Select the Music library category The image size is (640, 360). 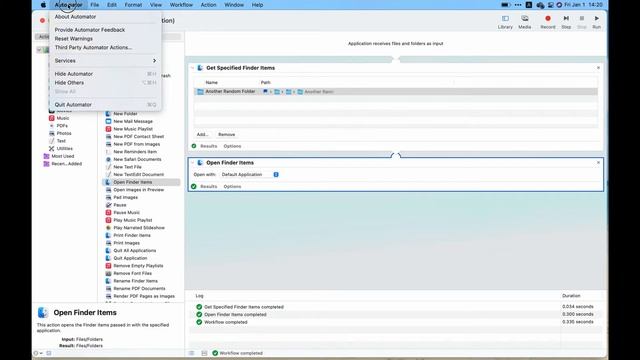click(62, 118)
